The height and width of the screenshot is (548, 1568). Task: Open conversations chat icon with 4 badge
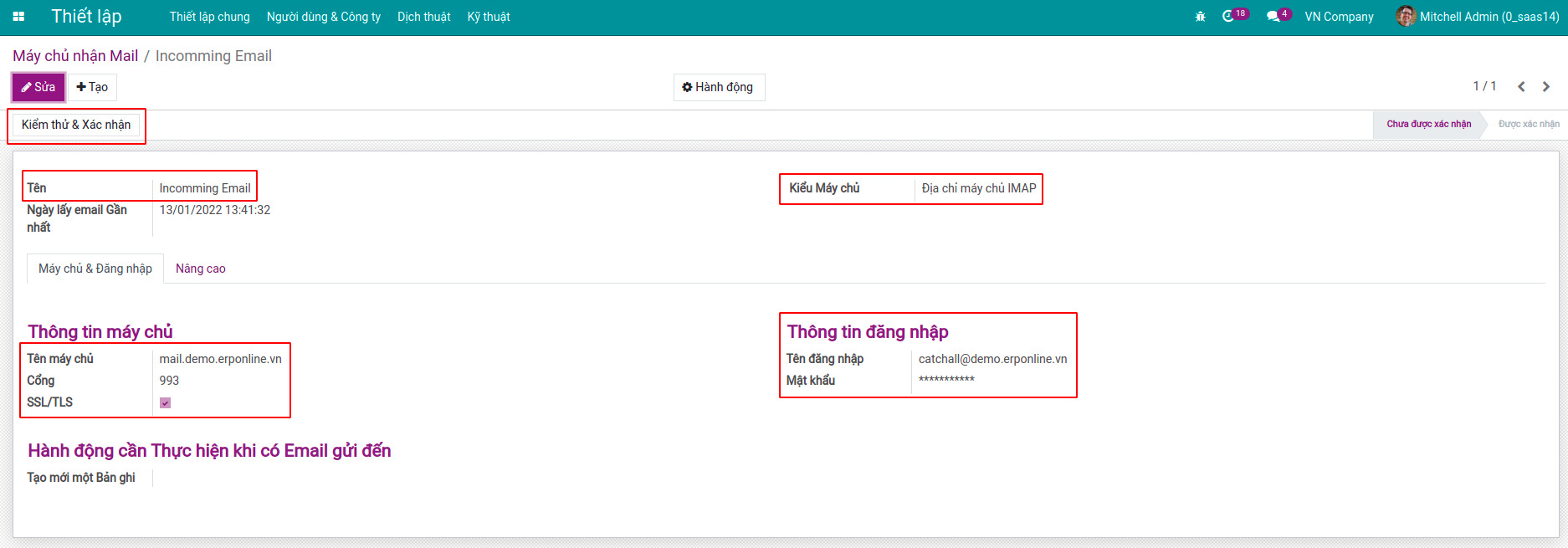coord(1273,17)
